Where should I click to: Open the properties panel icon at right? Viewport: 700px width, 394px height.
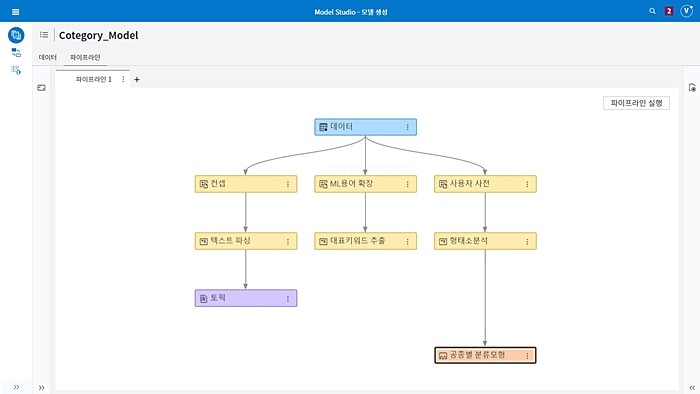[x=692, y=88]
